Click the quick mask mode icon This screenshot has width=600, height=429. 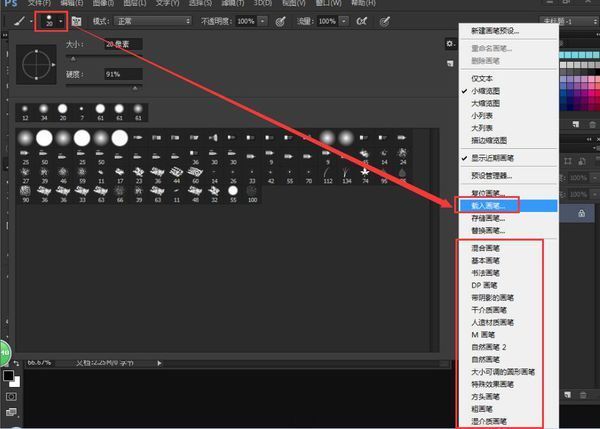tap(11, 397)
